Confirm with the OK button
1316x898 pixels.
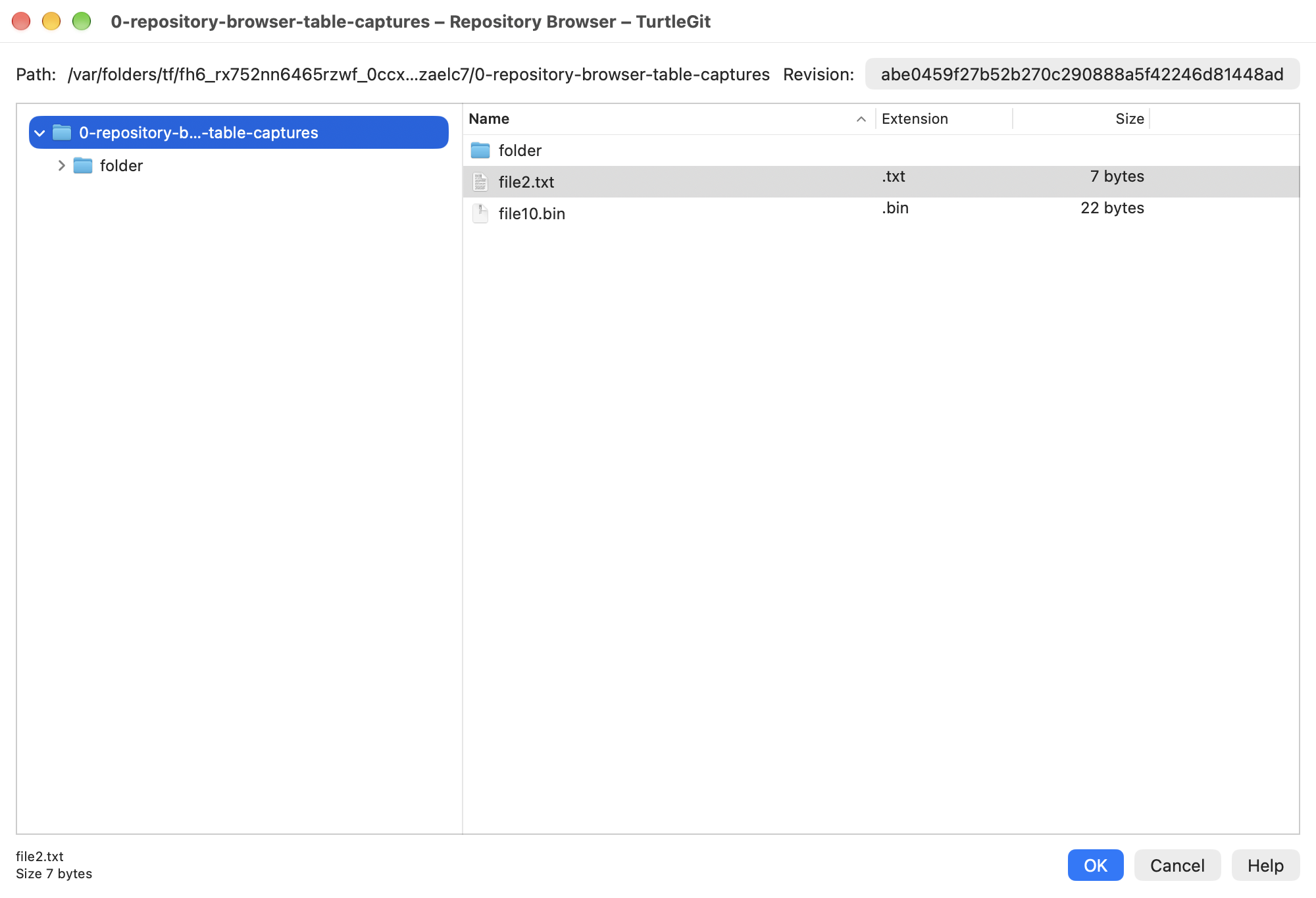click(1096, 865)
